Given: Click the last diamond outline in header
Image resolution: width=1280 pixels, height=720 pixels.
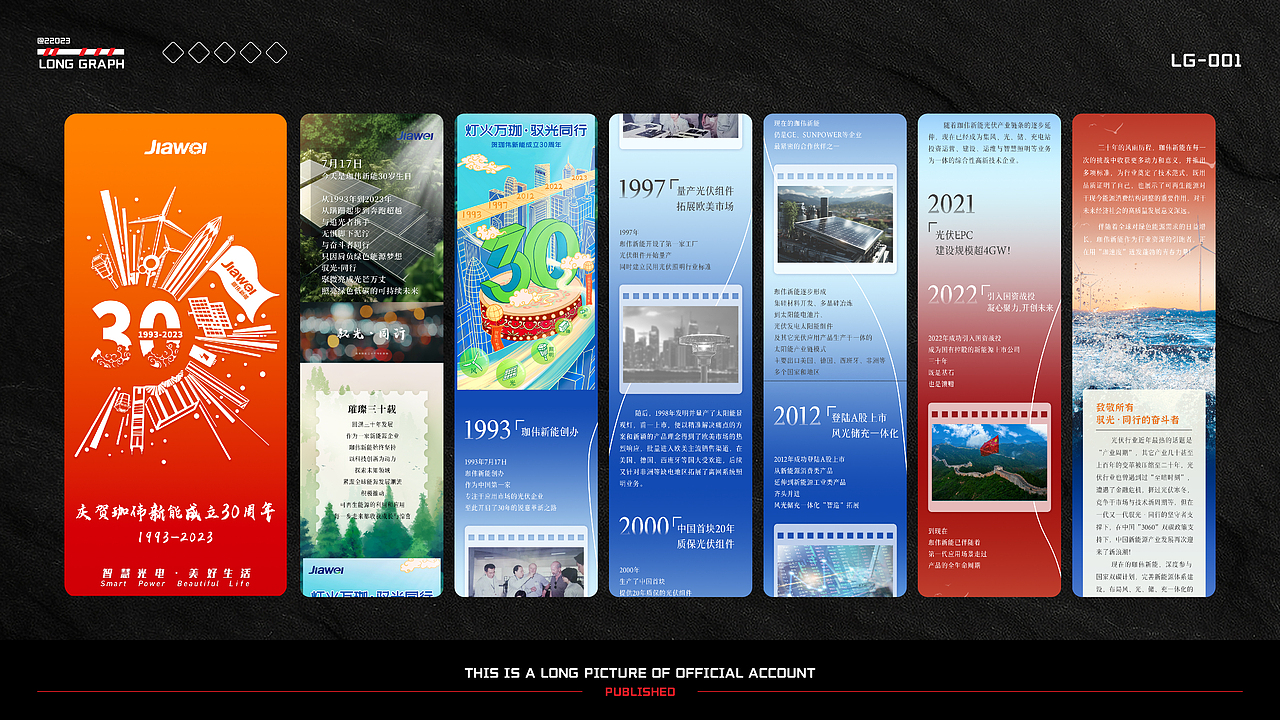Looking at the screenshot, I should (x=277, y=52).
